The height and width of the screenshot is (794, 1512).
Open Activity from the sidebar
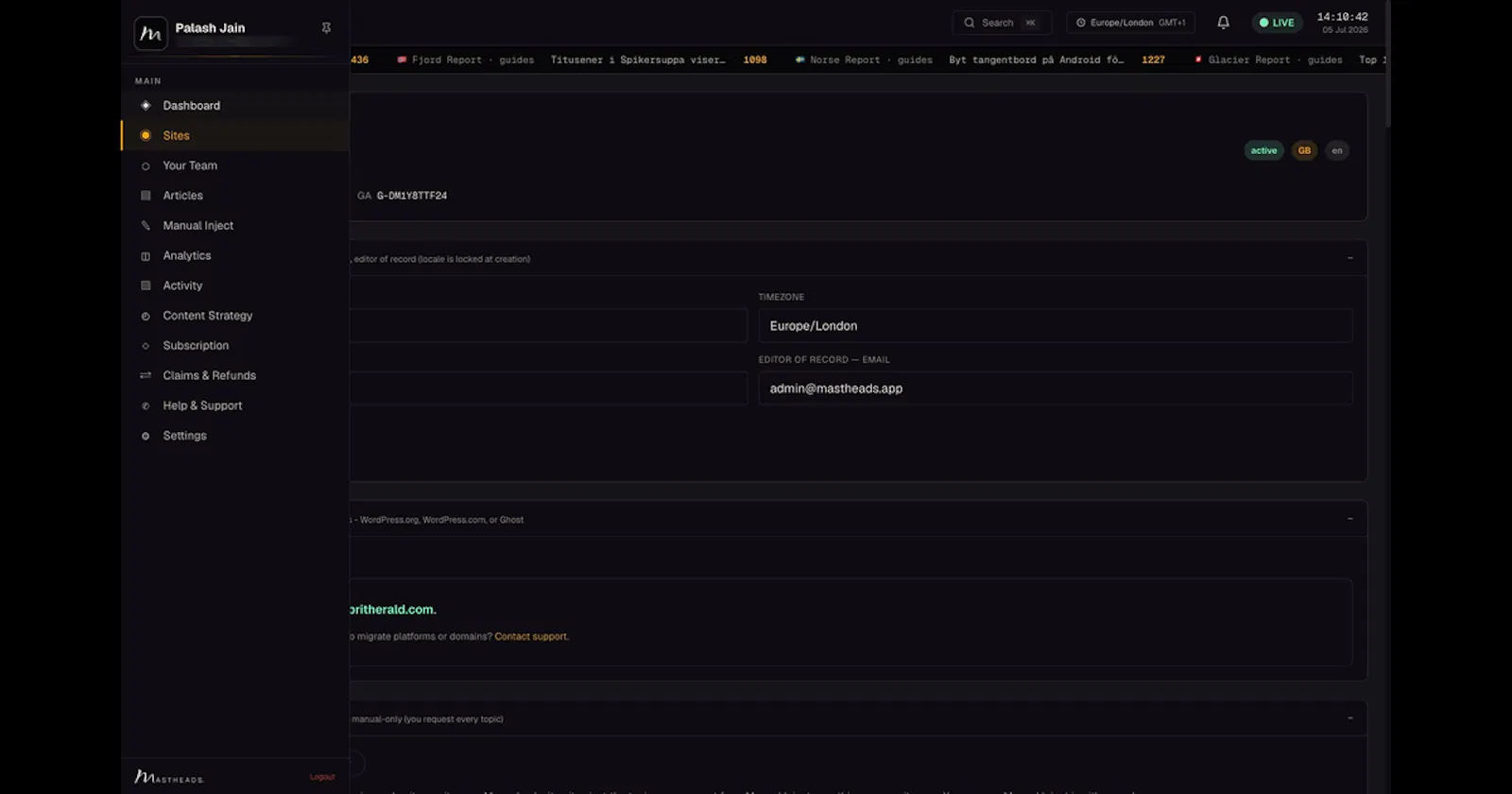(x=235, y=285)
